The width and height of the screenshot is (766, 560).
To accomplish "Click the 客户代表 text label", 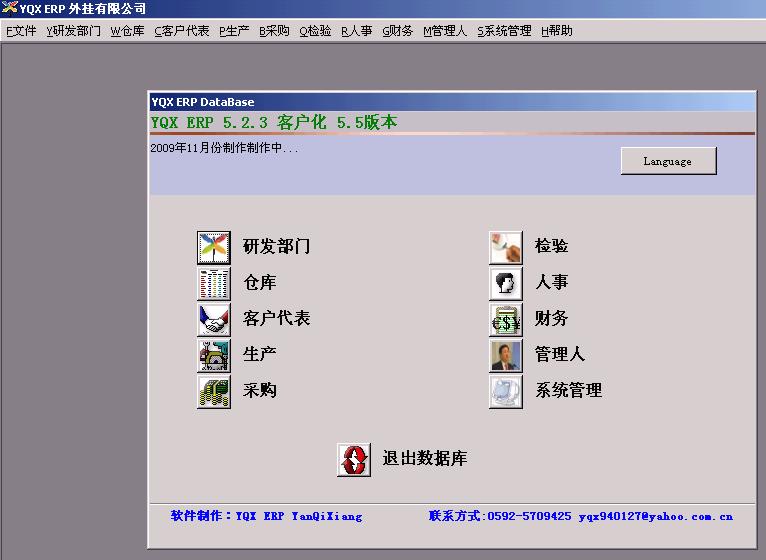I will [277, 318].
